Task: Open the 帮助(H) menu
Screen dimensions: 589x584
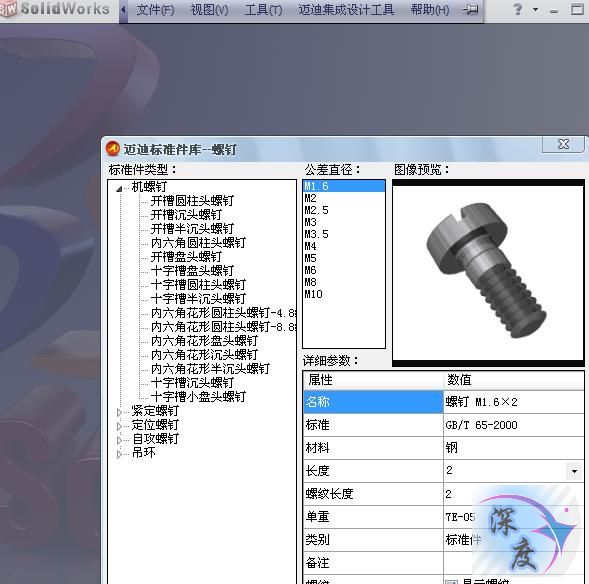Action: pos(430,9)
